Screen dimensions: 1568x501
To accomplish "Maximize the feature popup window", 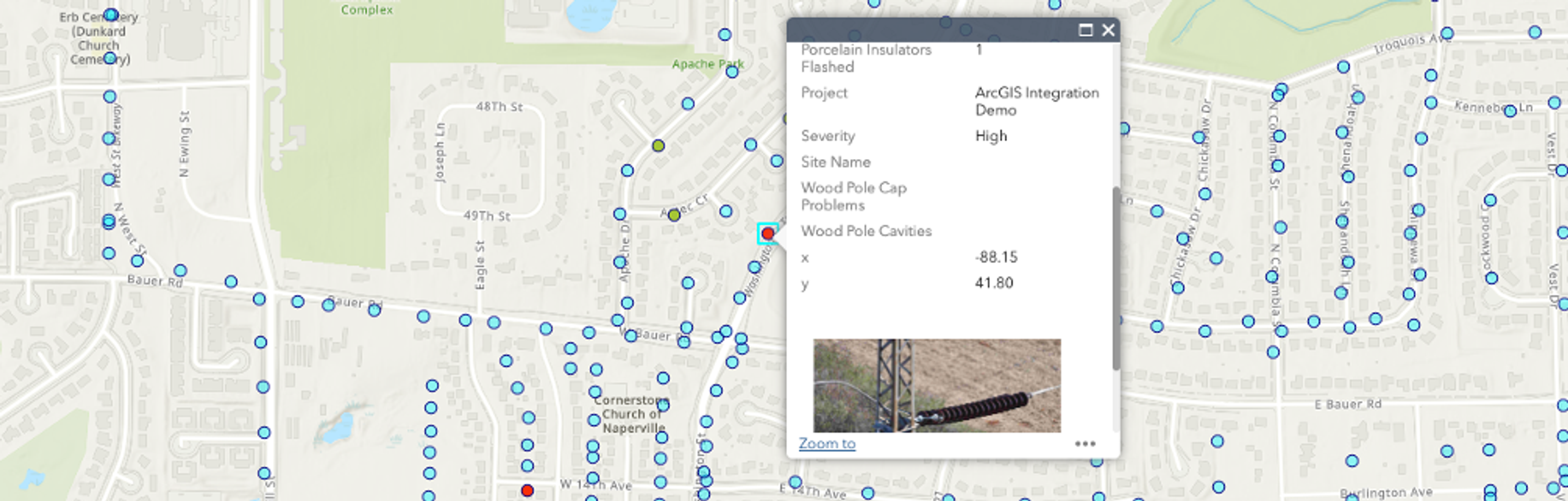I will tap(1085, 30).
